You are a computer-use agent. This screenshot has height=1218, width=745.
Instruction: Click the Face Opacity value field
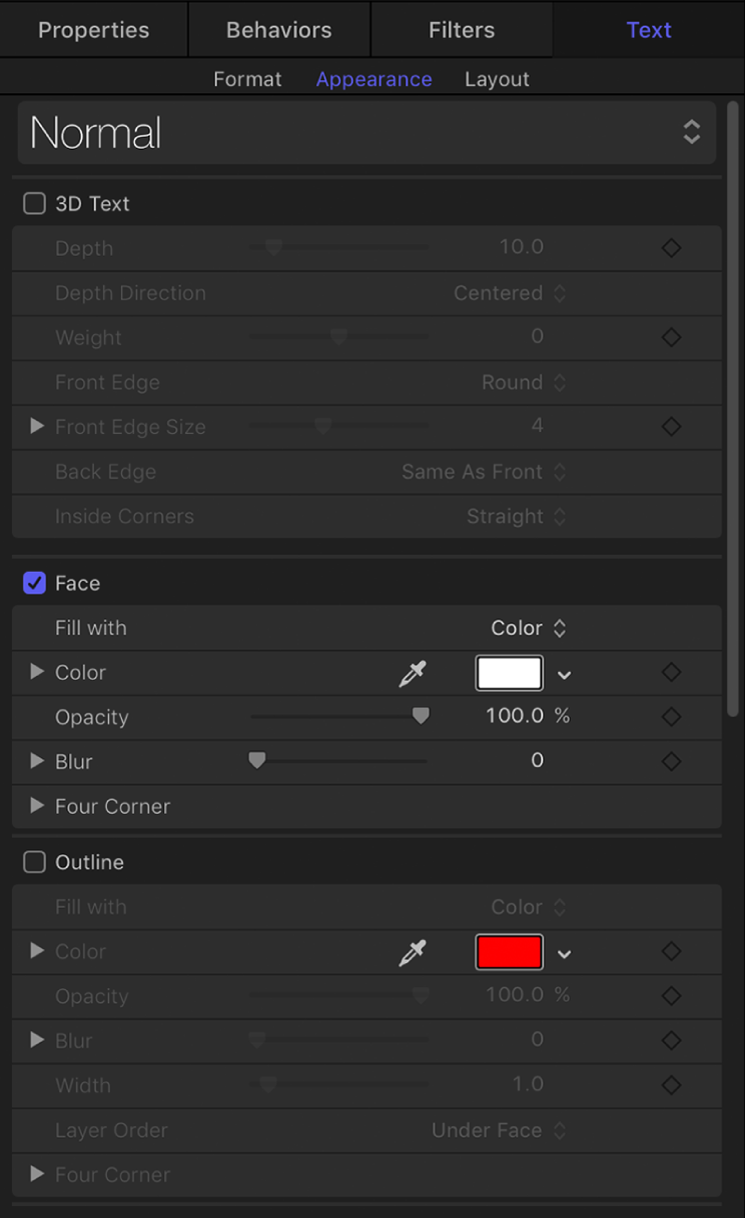516,717
